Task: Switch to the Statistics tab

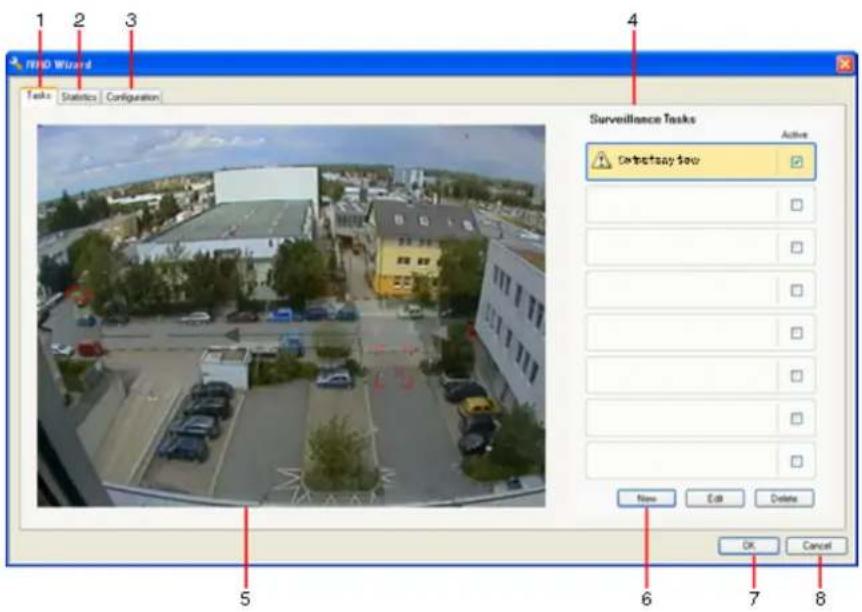Action: tap(79, 97)
